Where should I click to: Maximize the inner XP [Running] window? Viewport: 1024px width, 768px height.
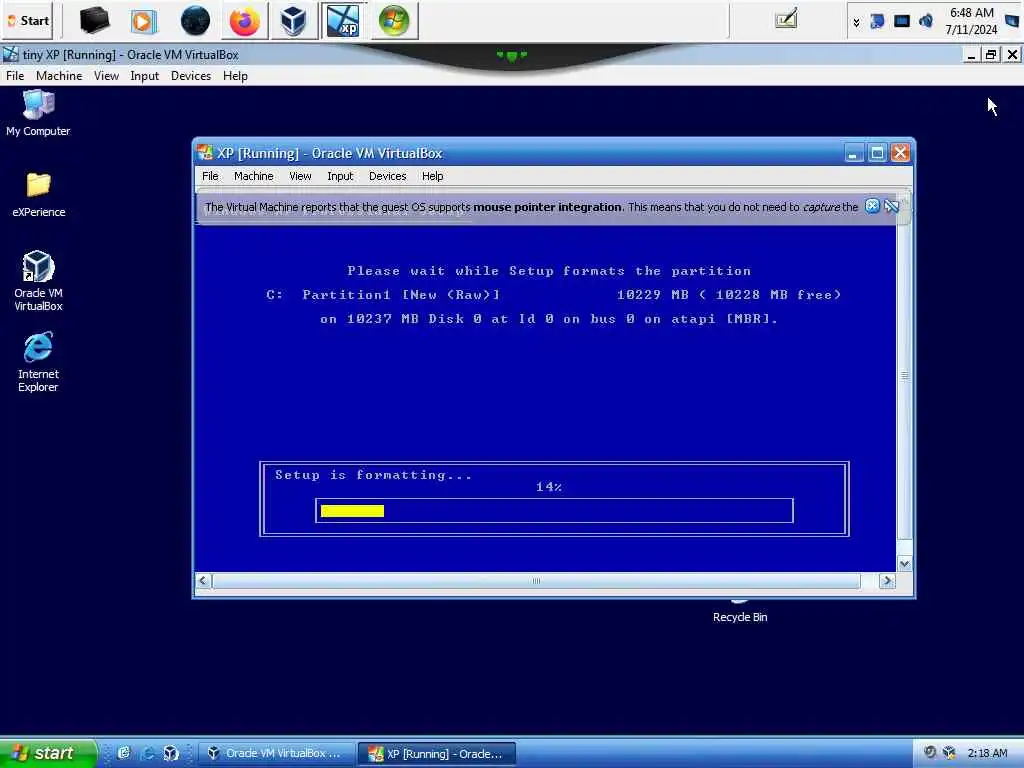[877, 153]
